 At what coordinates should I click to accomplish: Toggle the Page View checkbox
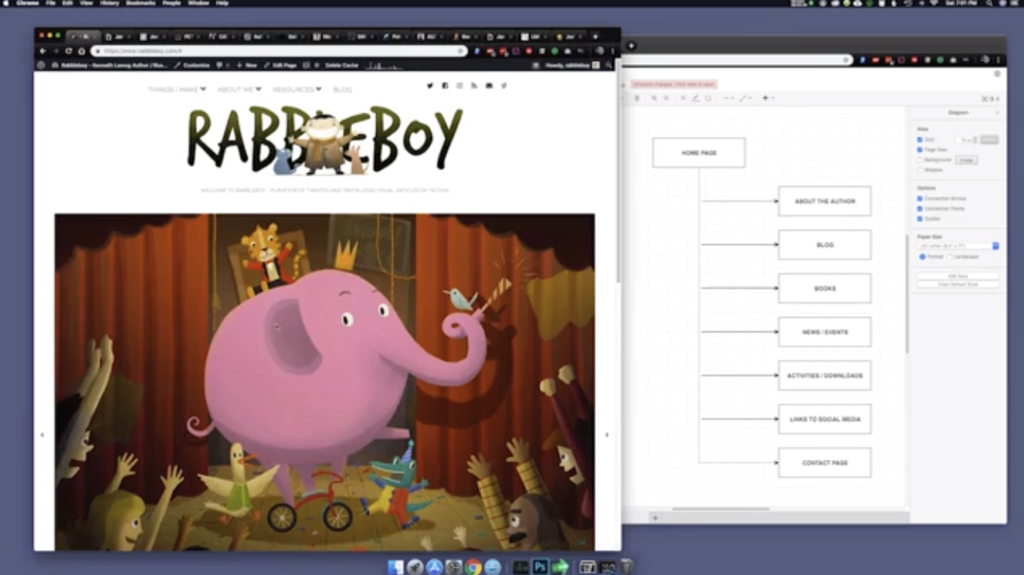point(920,150)
